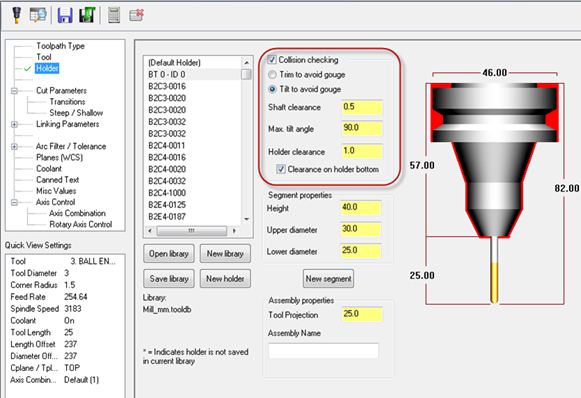Click the green checkmark beside Holder
This screenshot has height=398, width=581.
point(27,69)
